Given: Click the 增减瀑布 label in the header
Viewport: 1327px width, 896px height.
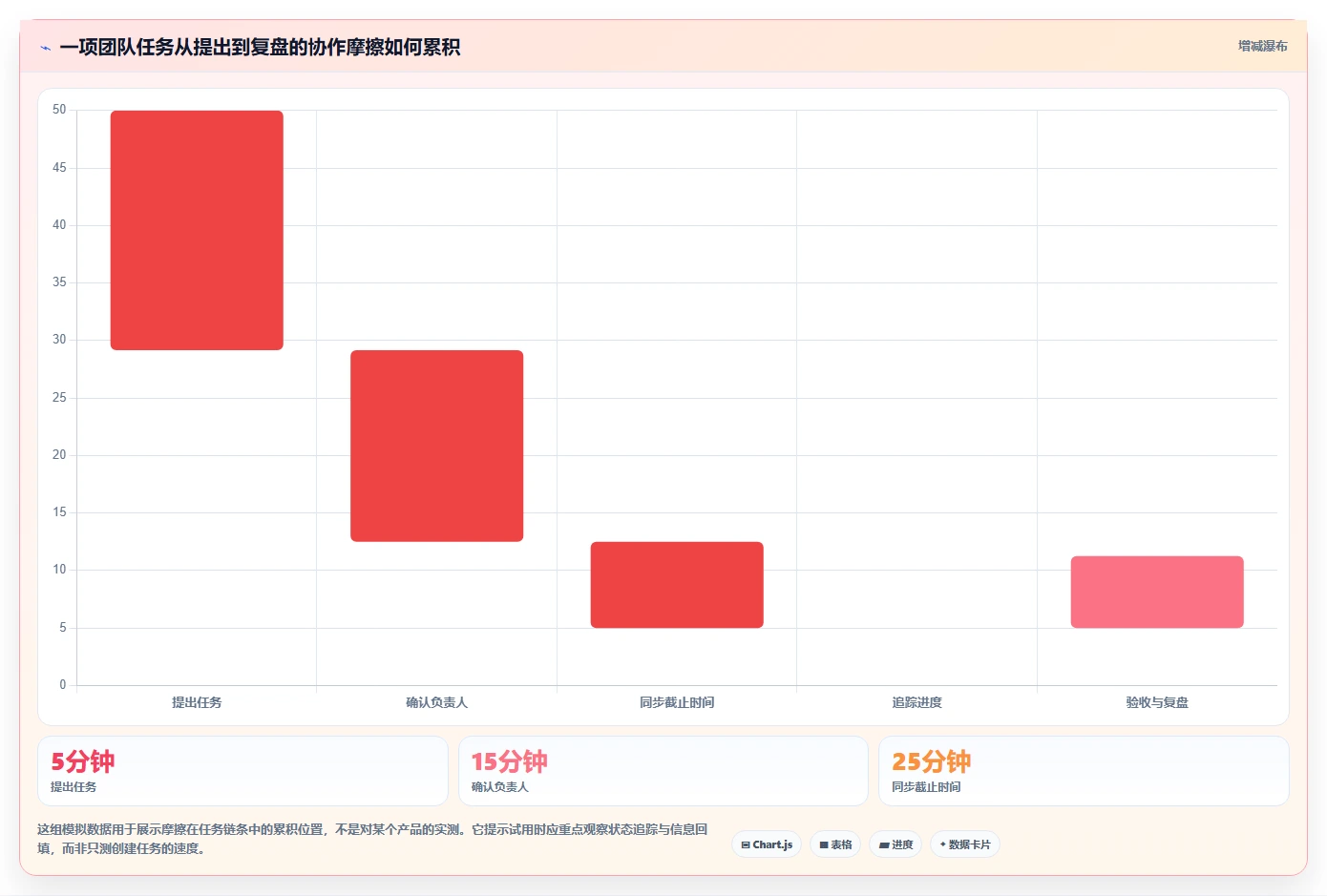Looking at the screenshot, I should (x=1262, y=46).
